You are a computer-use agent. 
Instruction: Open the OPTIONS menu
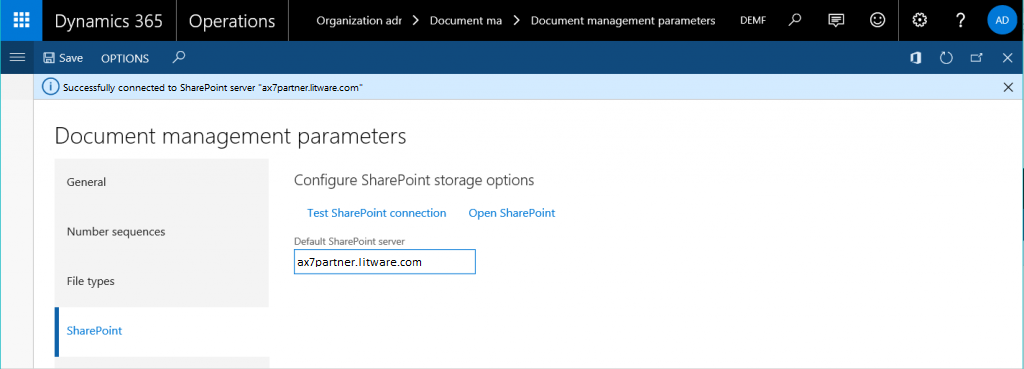pos(125,58)
